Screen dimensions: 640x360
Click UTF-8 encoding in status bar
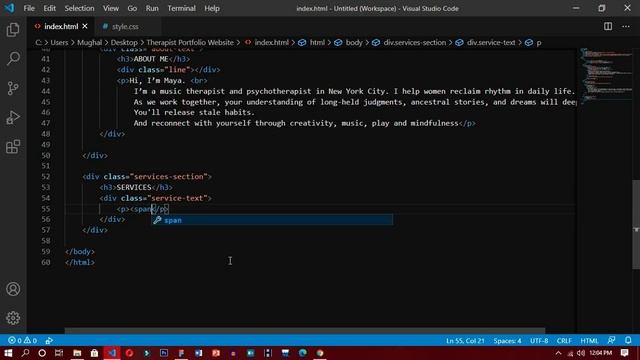click(x=539, y=340)
